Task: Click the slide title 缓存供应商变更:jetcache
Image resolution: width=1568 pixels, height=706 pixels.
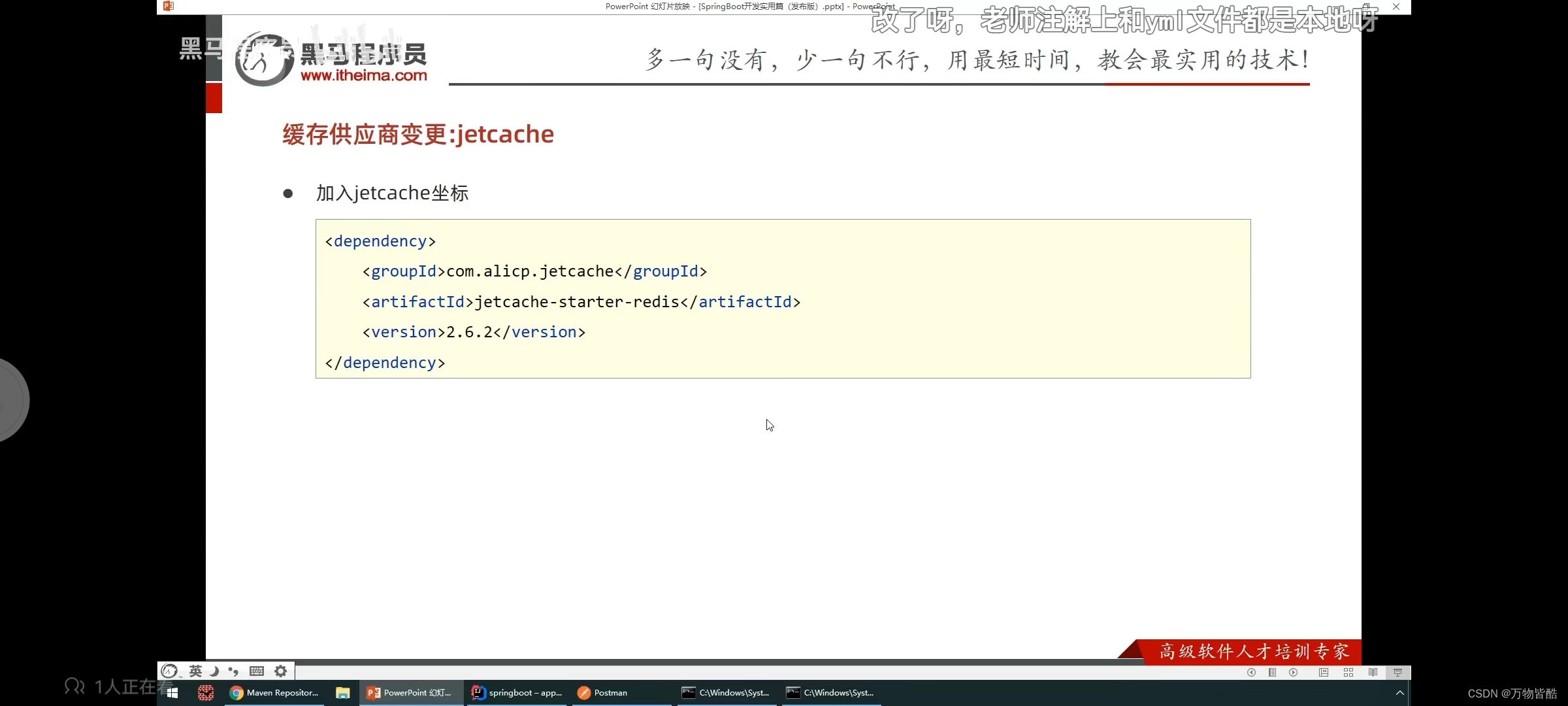Action: [418, 135]
